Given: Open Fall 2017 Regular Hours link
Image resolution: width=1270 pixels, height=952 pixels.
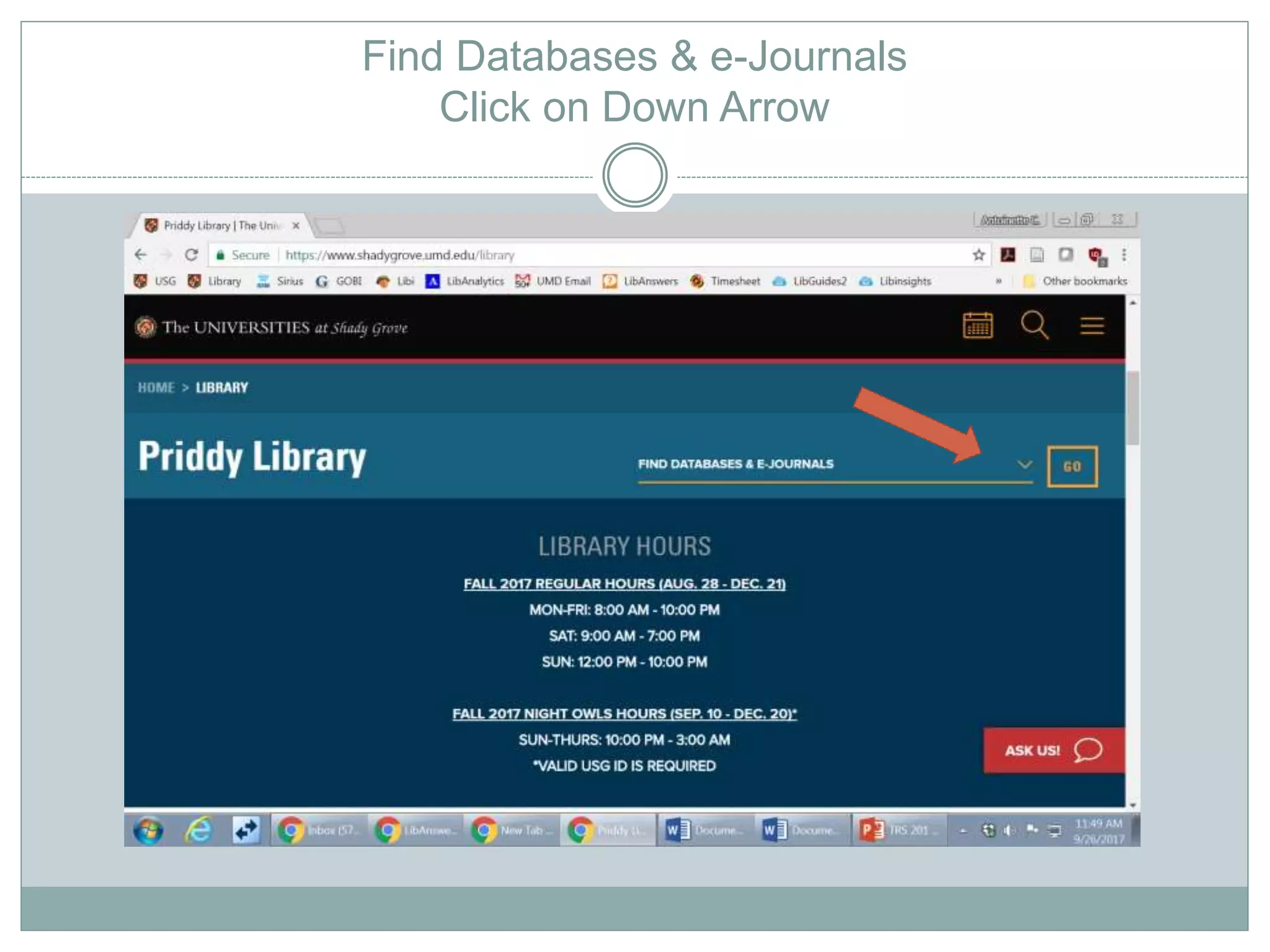Looking at the screenshot, I should coord(624,584).
